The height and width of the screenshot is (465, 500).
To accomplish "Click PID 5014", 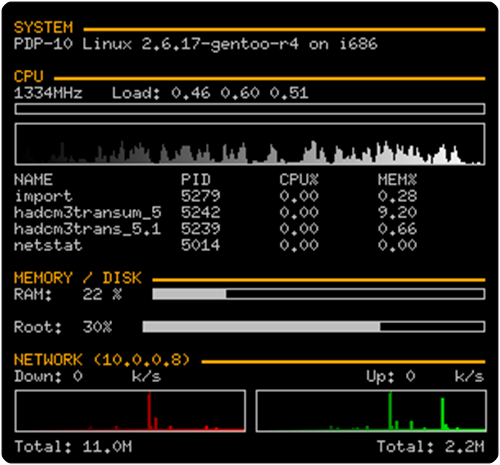I will coord(201,245).
